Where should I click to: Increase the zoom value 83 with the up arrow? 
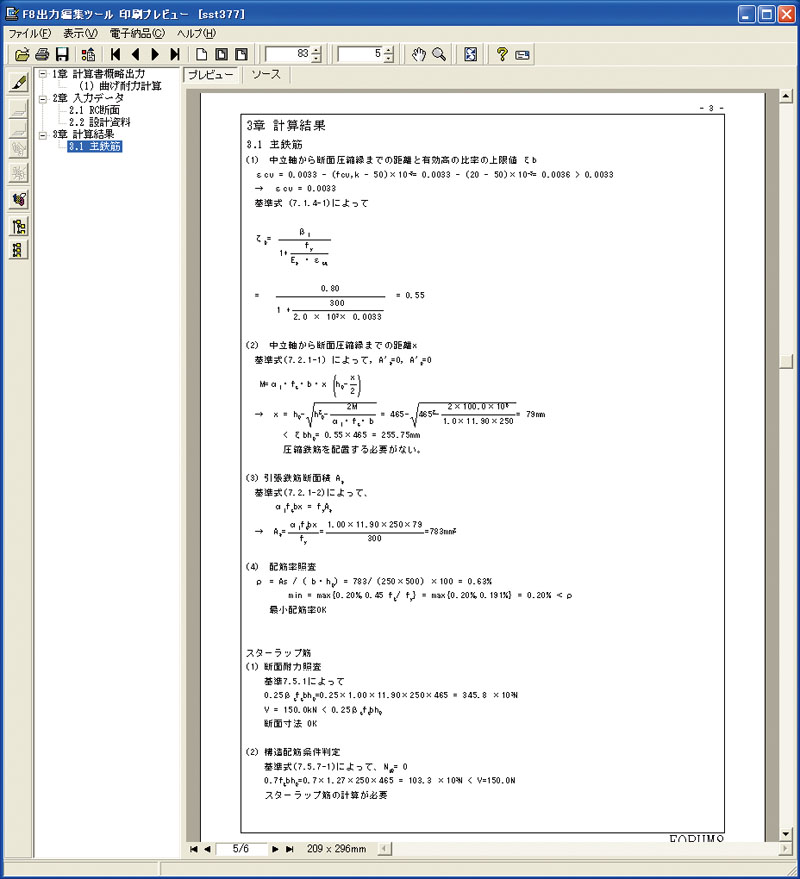pos(317,50)
